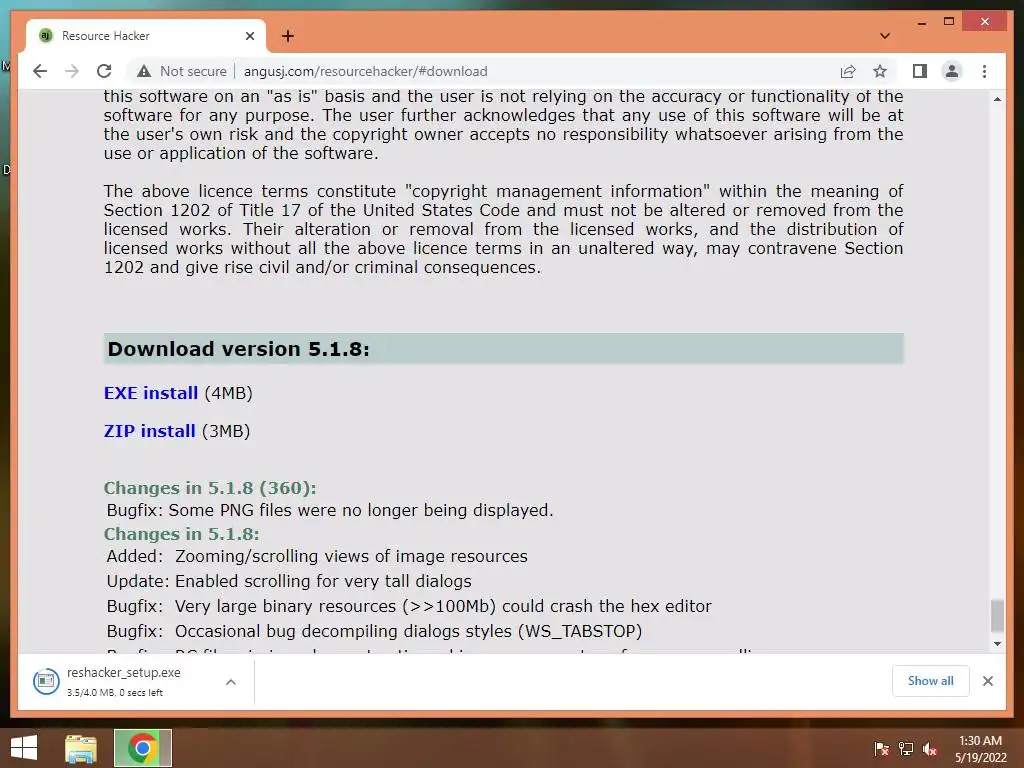
Task: Click the page scrollbar up arrow
Action: 997,99
